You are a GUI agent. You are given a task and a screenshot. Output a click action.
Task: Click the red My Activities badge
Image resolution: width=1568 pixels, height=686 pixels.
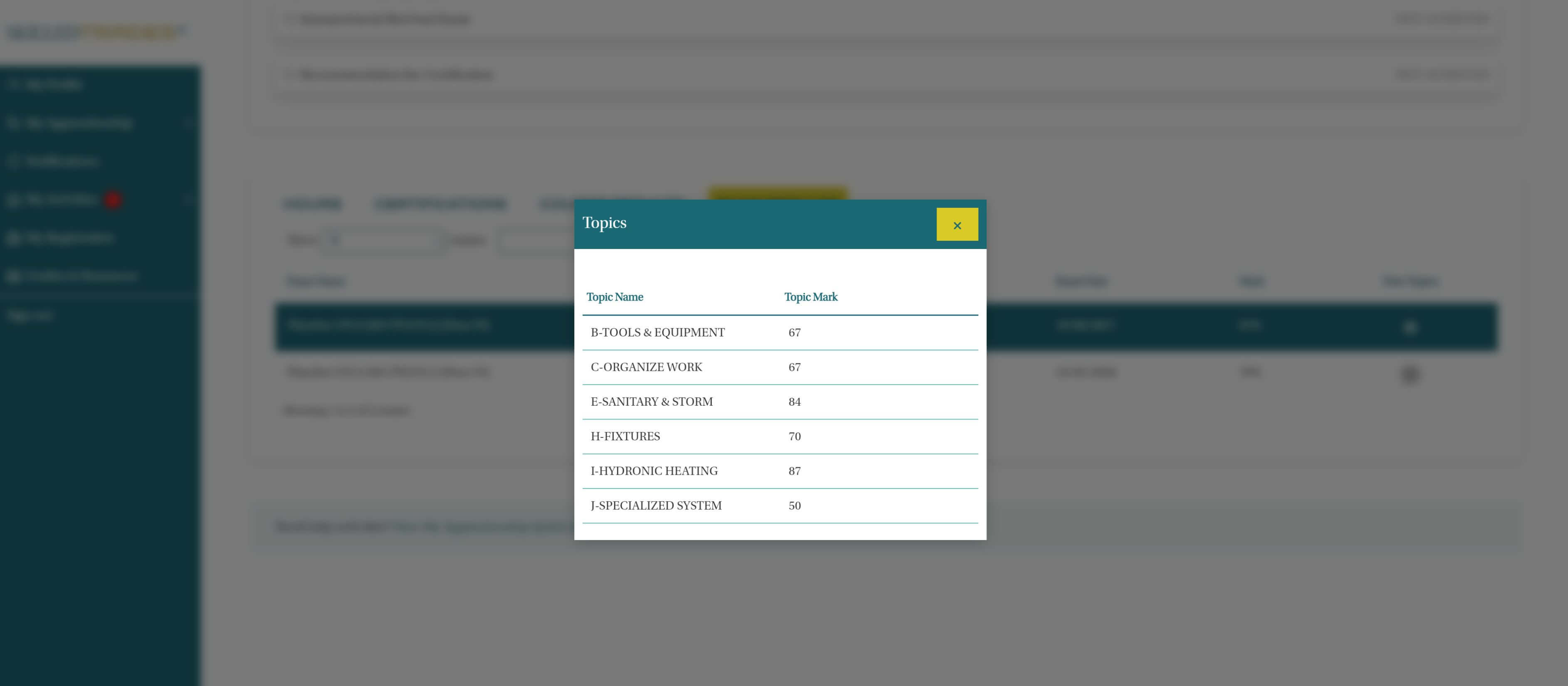(113, 200)
